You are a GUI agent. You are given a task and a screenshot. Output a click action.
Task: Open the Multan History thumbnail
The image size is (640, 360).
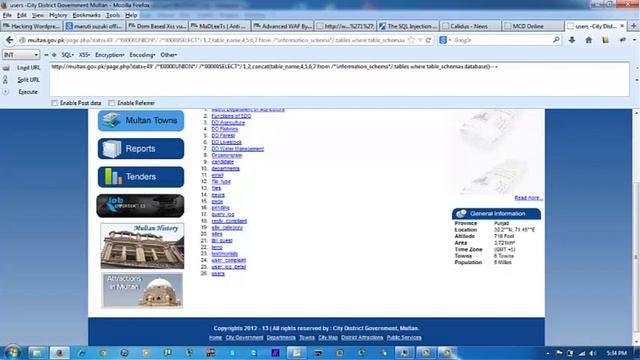142,246
